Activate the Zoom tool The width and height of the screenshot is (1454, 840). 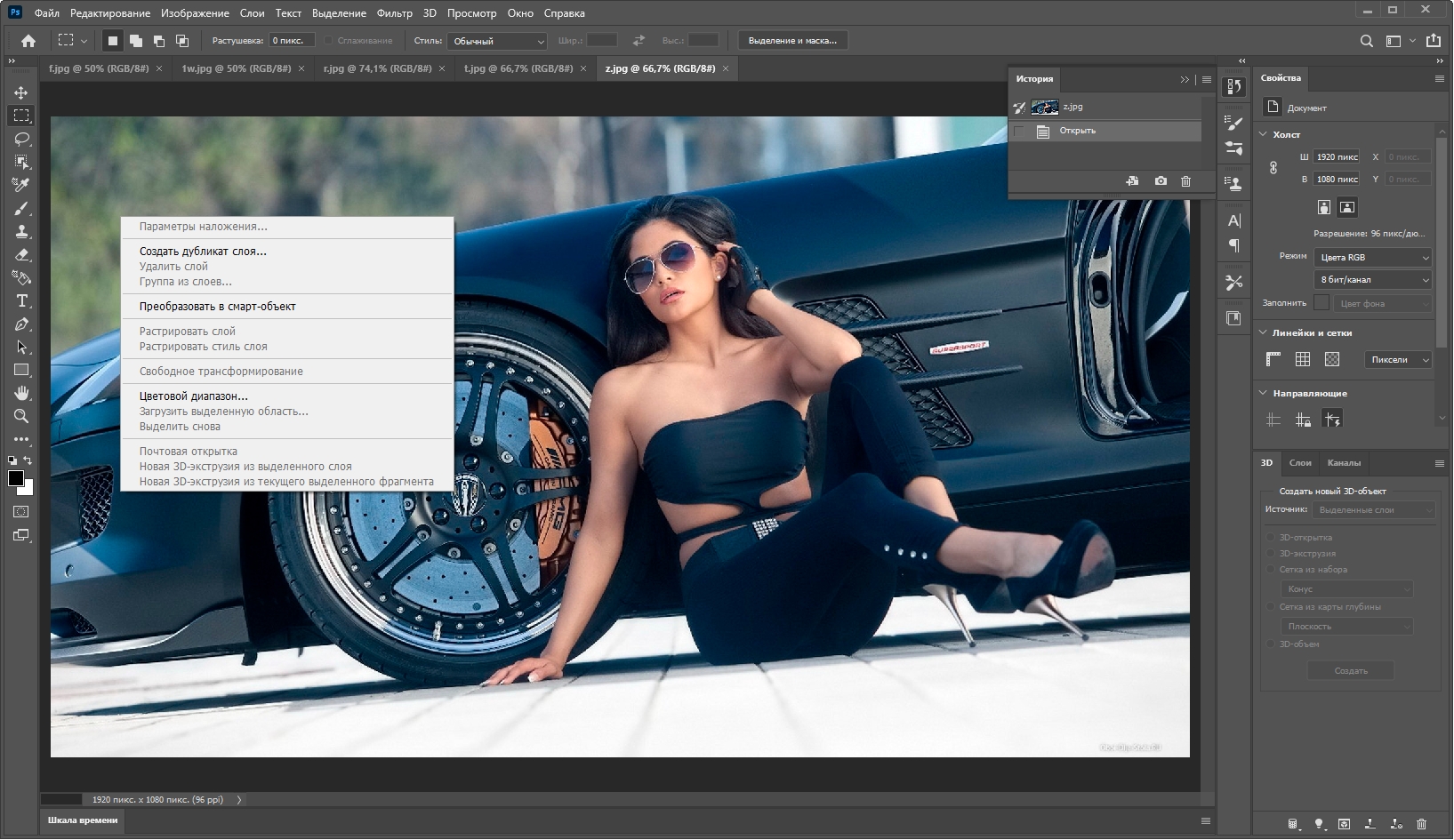tap(21, 416)
